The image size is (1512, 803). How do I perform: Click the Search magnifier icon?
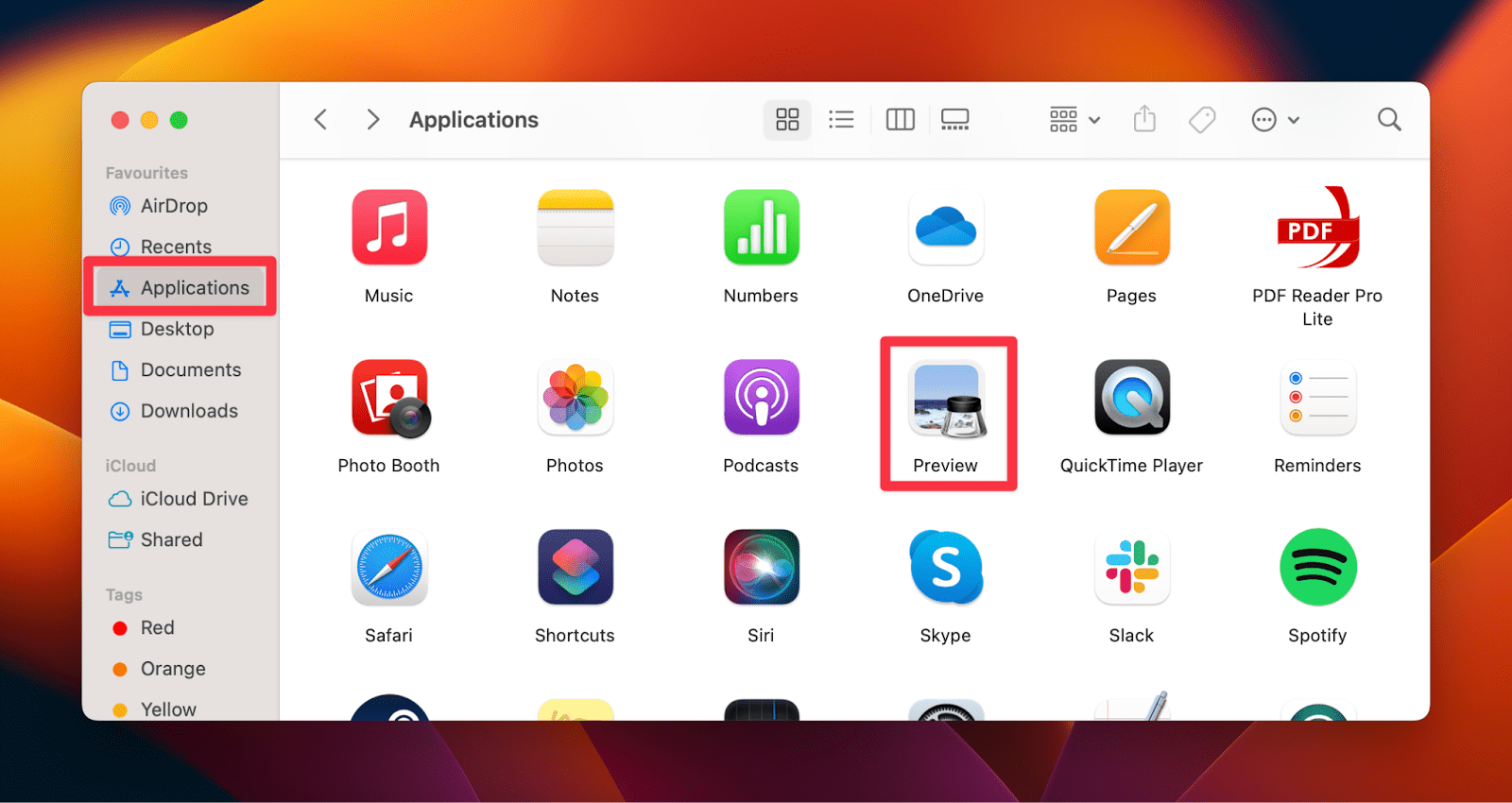tap(1389, 119)
